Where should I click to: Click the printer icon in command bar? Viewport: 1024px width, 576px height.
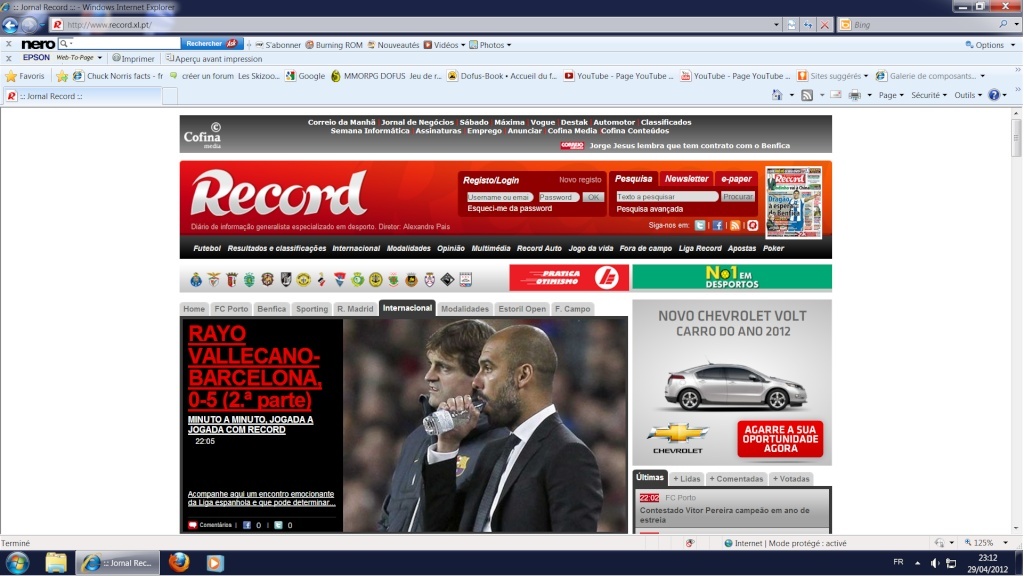point(854,95)
